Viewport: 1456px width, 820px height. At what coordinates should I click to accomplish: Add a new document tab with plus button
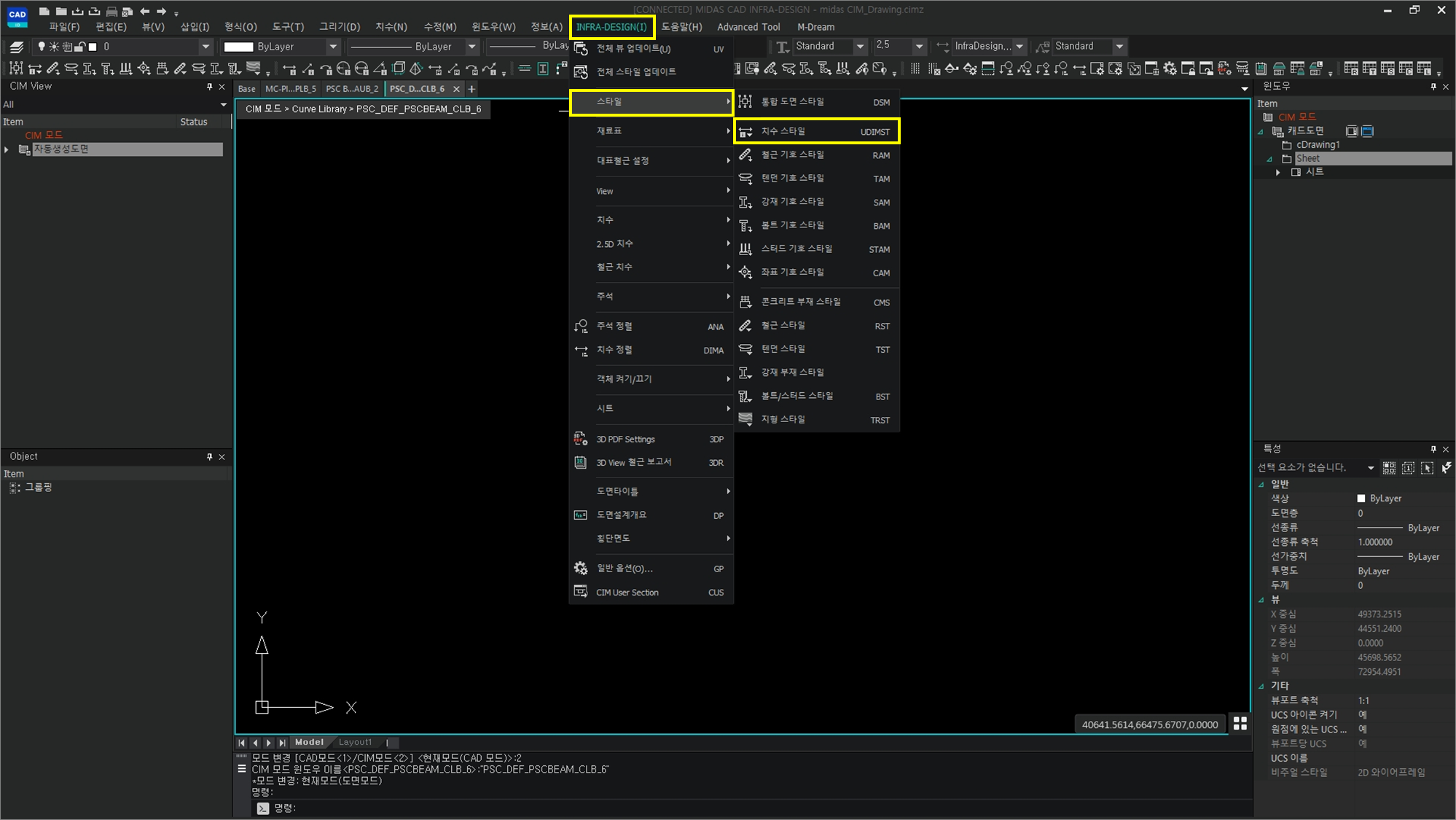[471, 89]
